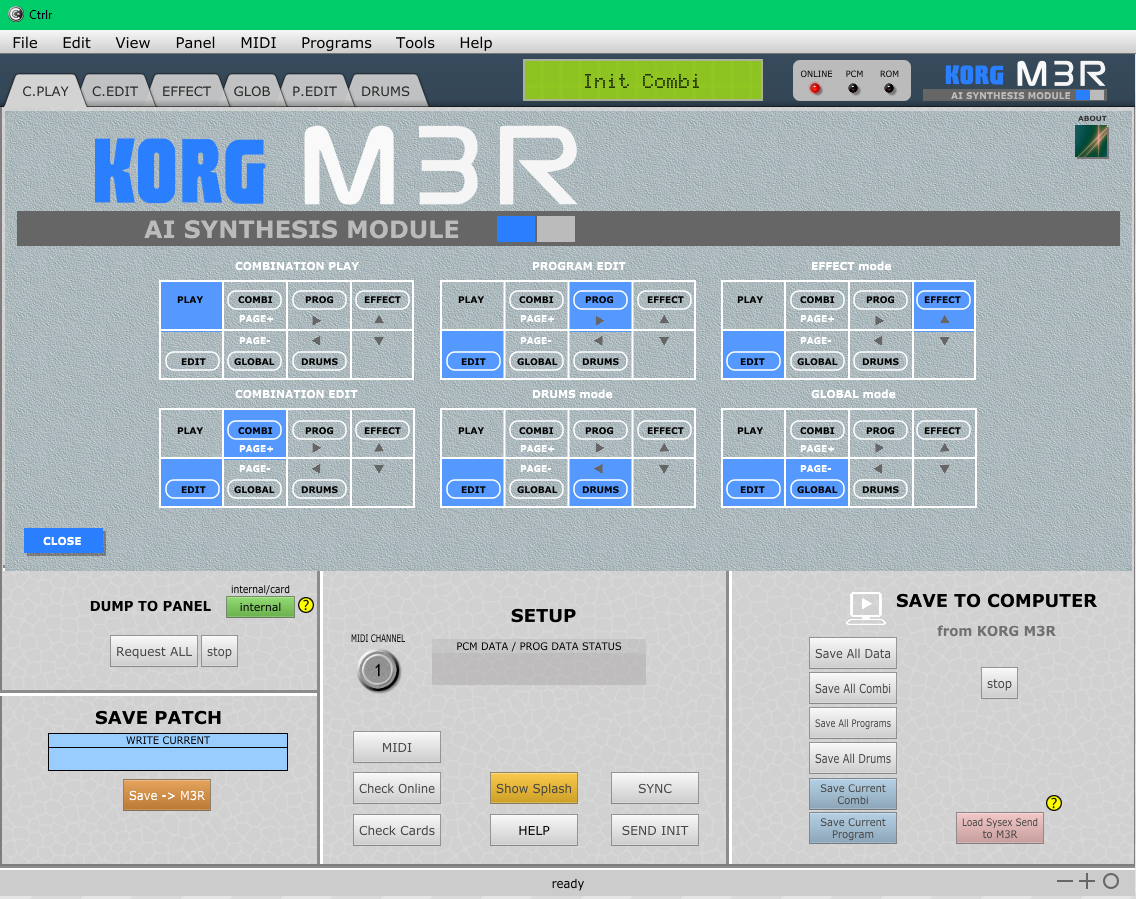Click the PROG button in Program Edit diagram
Viewport: 1136px width, 899px height.
599,299
